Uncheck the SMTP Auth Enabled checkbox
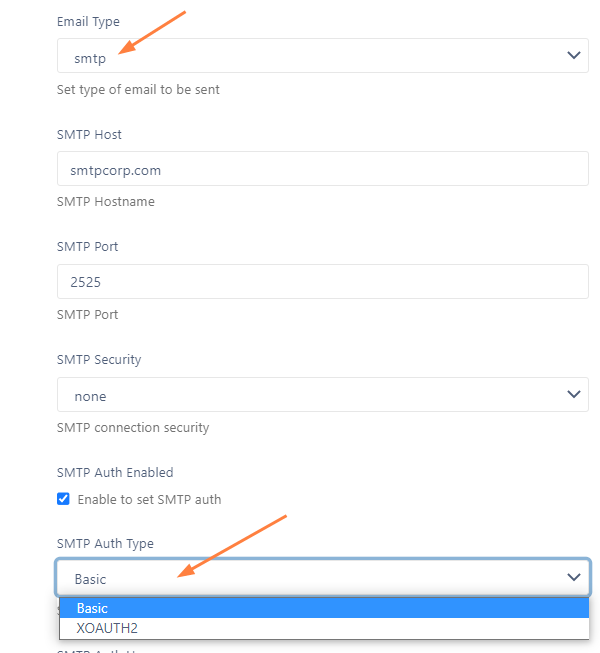The height and width of the screenshot is (653, 600). click(x=63, y=498)
